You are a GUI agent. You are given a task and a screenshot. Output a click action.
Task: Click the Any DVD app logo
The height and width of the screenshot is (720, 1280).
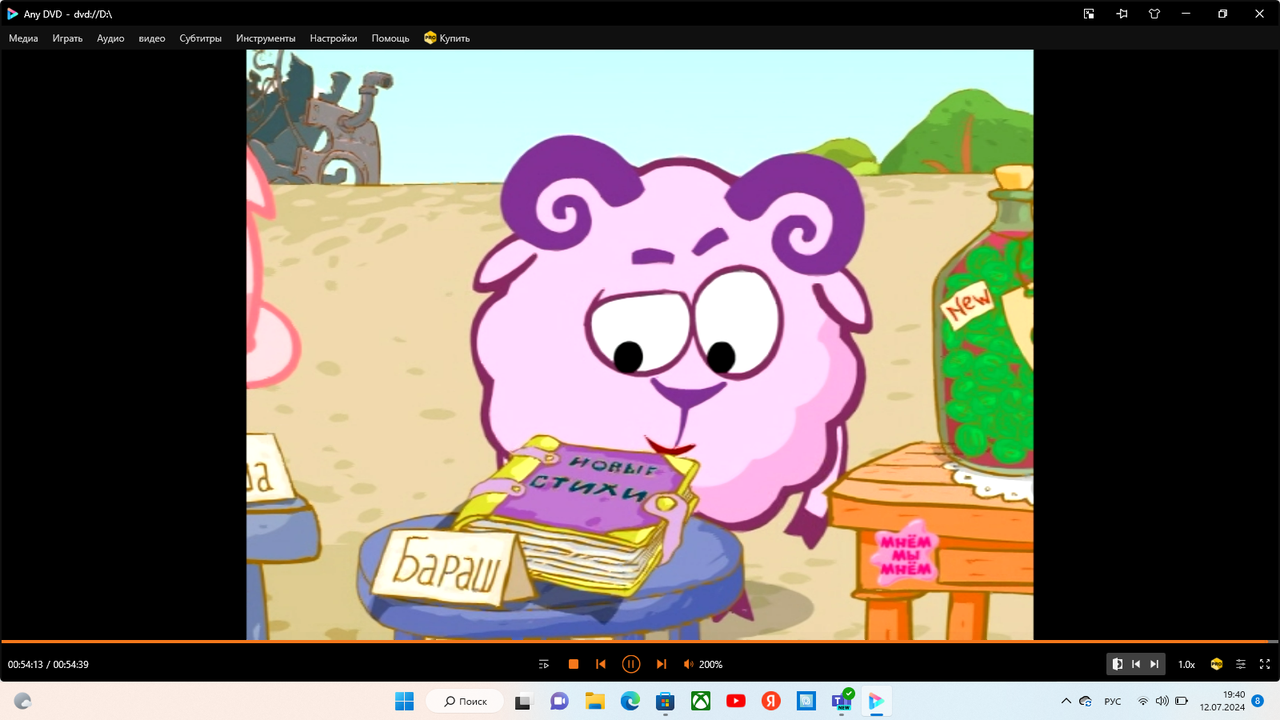[13, 14]
